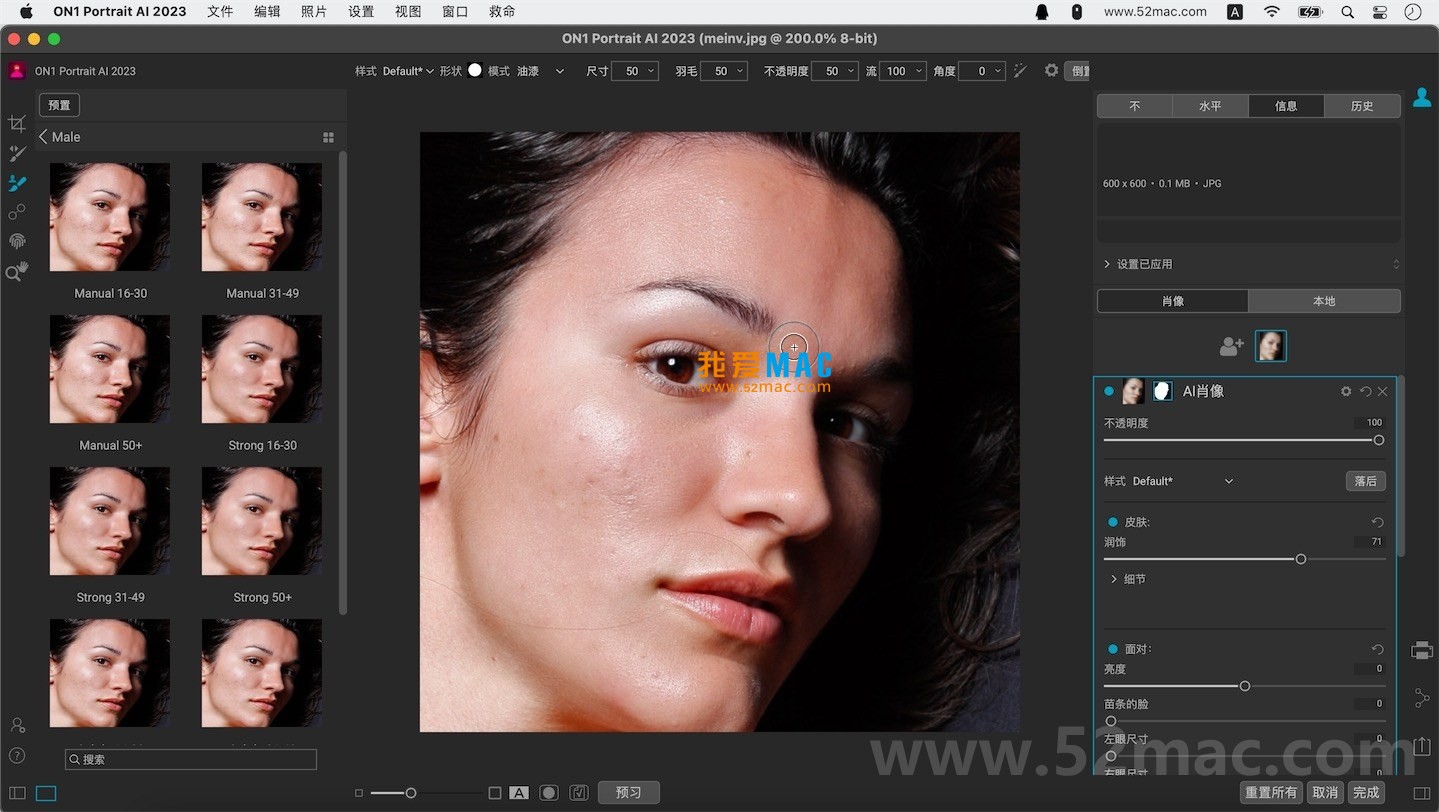Open the Angle 0 dropdown
The image size is (1439, 812).
pyautogui.click(x=982, y=71)
